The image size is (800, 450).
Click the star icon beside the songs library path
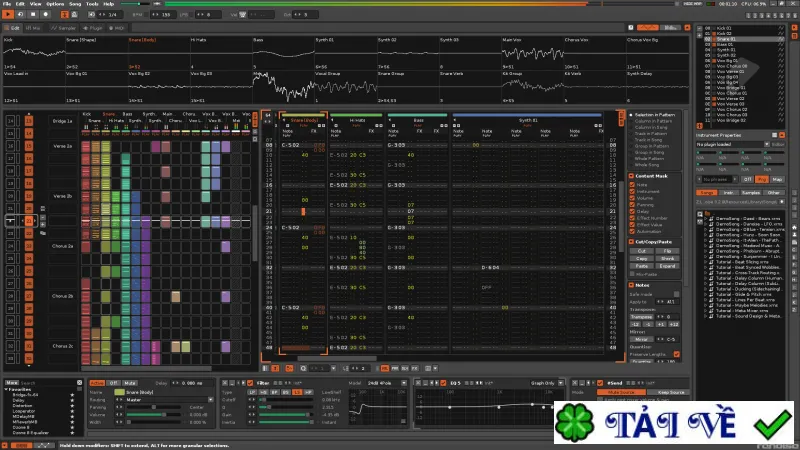782,202
